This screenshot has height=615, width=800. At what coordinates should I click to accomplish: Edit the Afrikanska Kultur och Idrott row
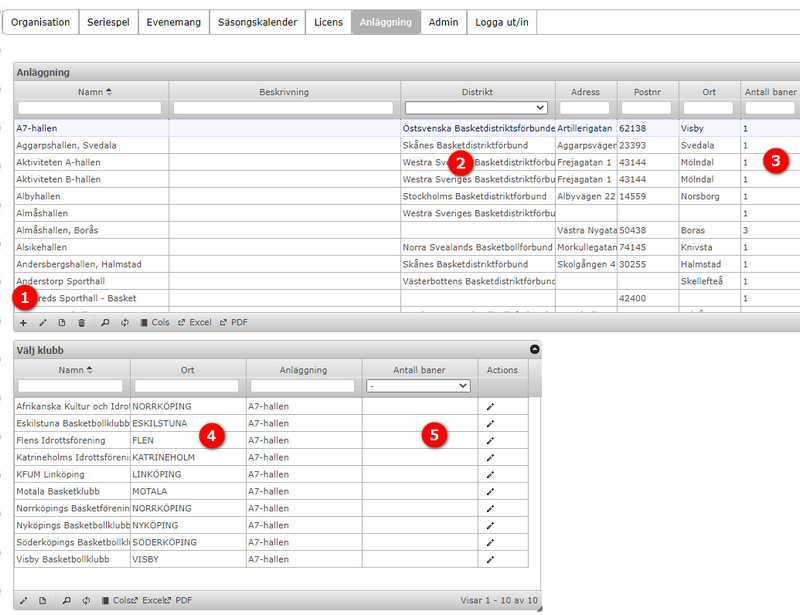click(x=490, y=407)
